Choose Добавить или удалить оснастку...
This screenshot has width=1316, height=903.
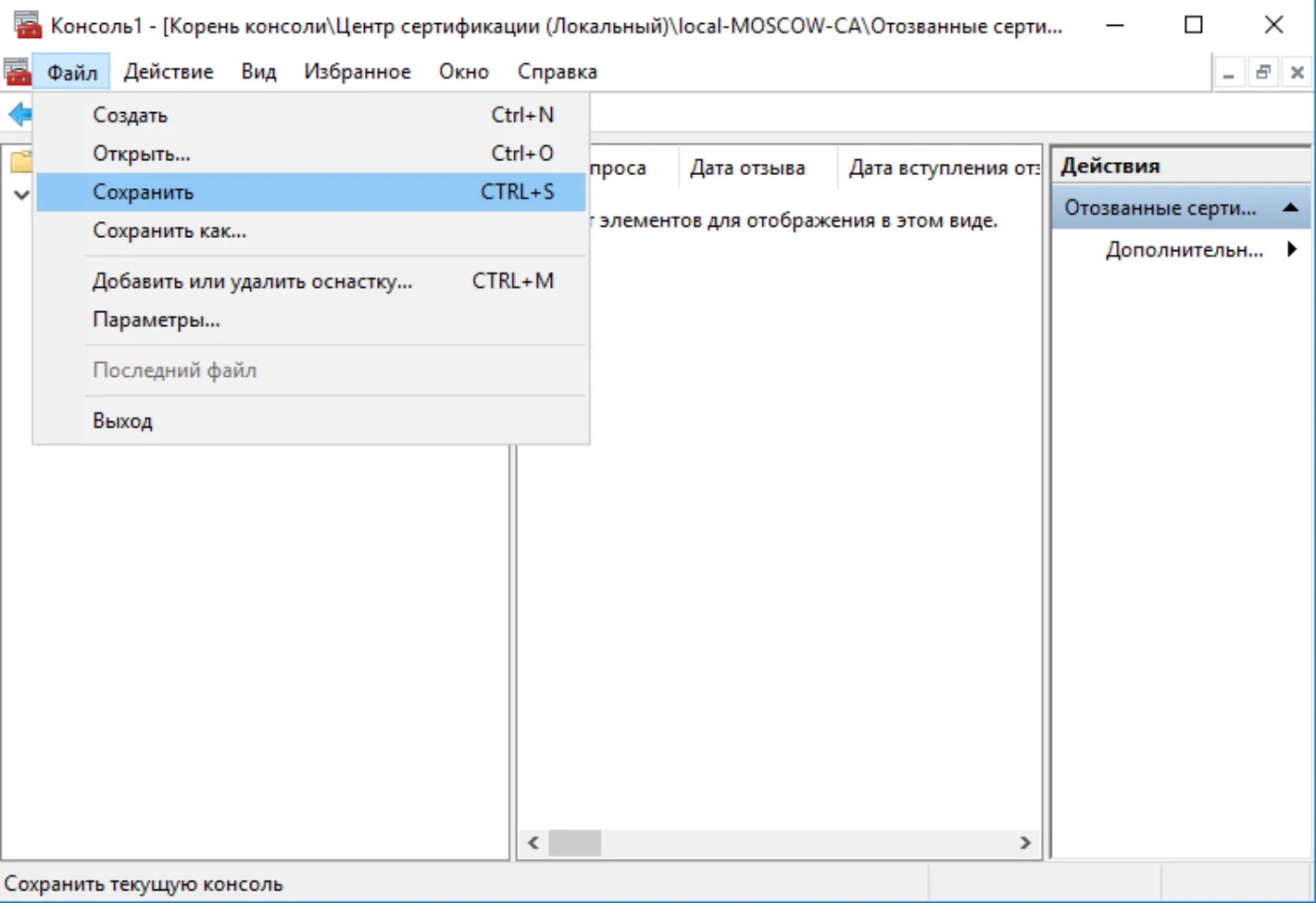pos(311,281)
